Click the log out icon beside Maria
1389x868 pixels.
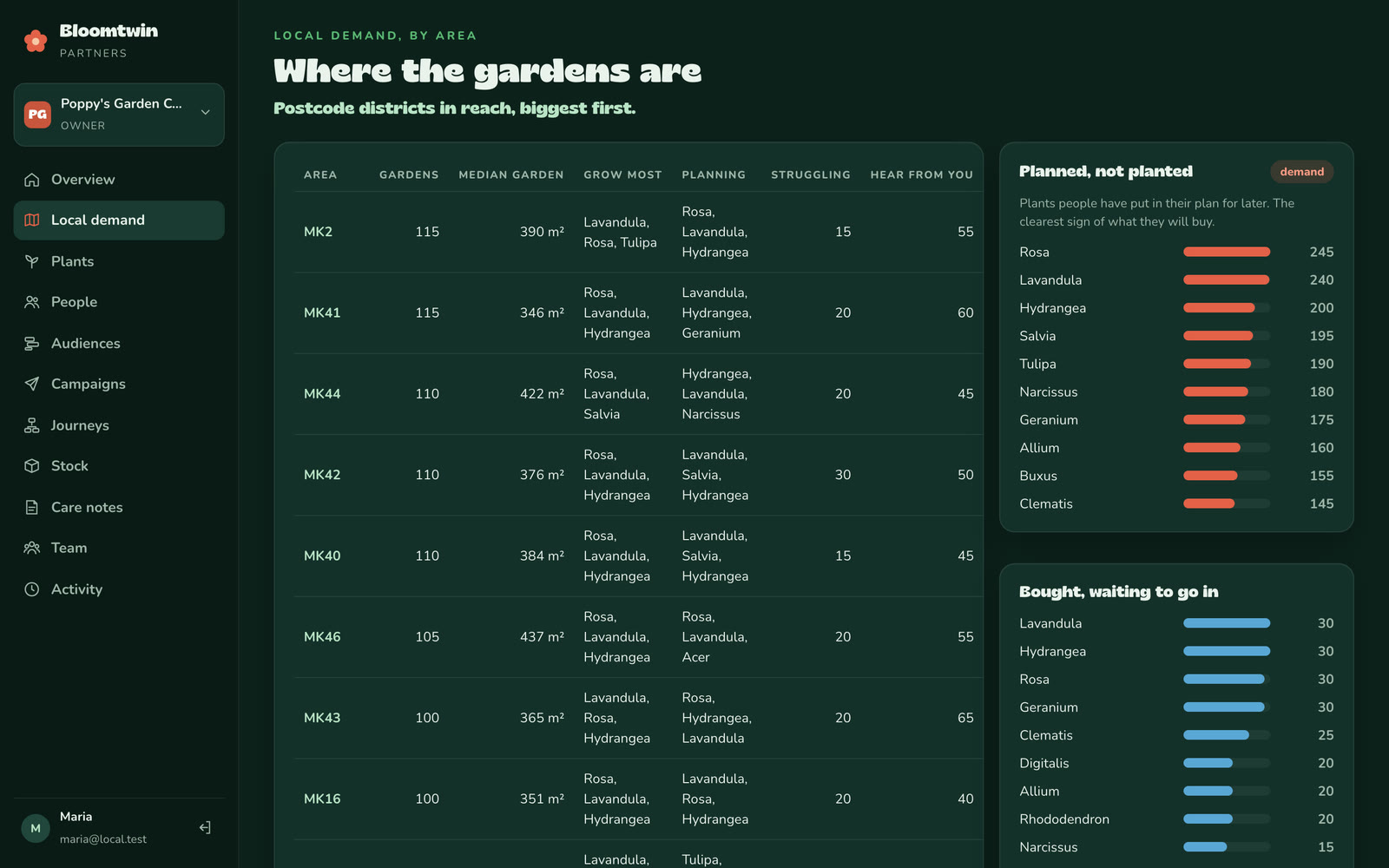coord(205,828)
